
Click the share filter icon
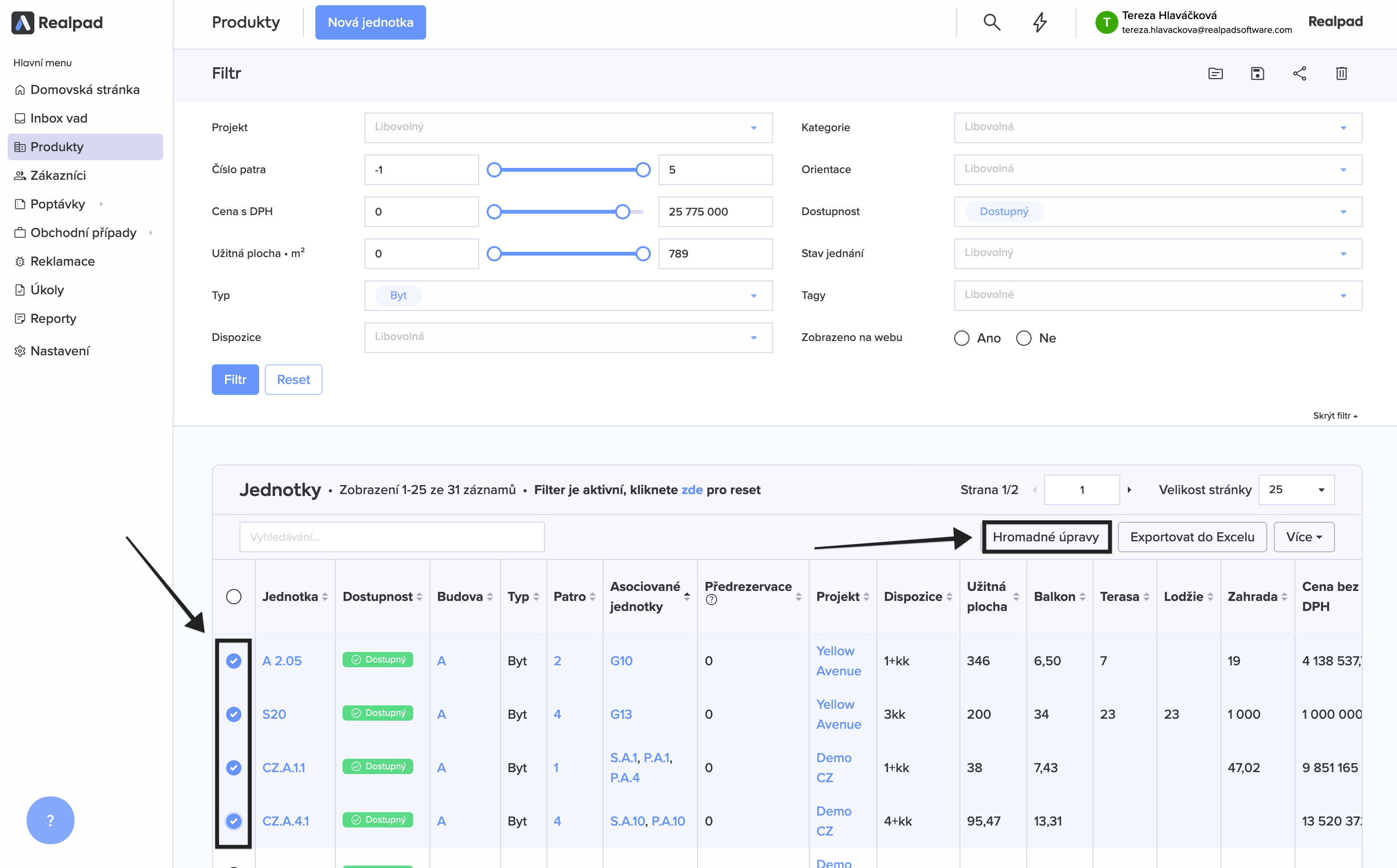1299,73
